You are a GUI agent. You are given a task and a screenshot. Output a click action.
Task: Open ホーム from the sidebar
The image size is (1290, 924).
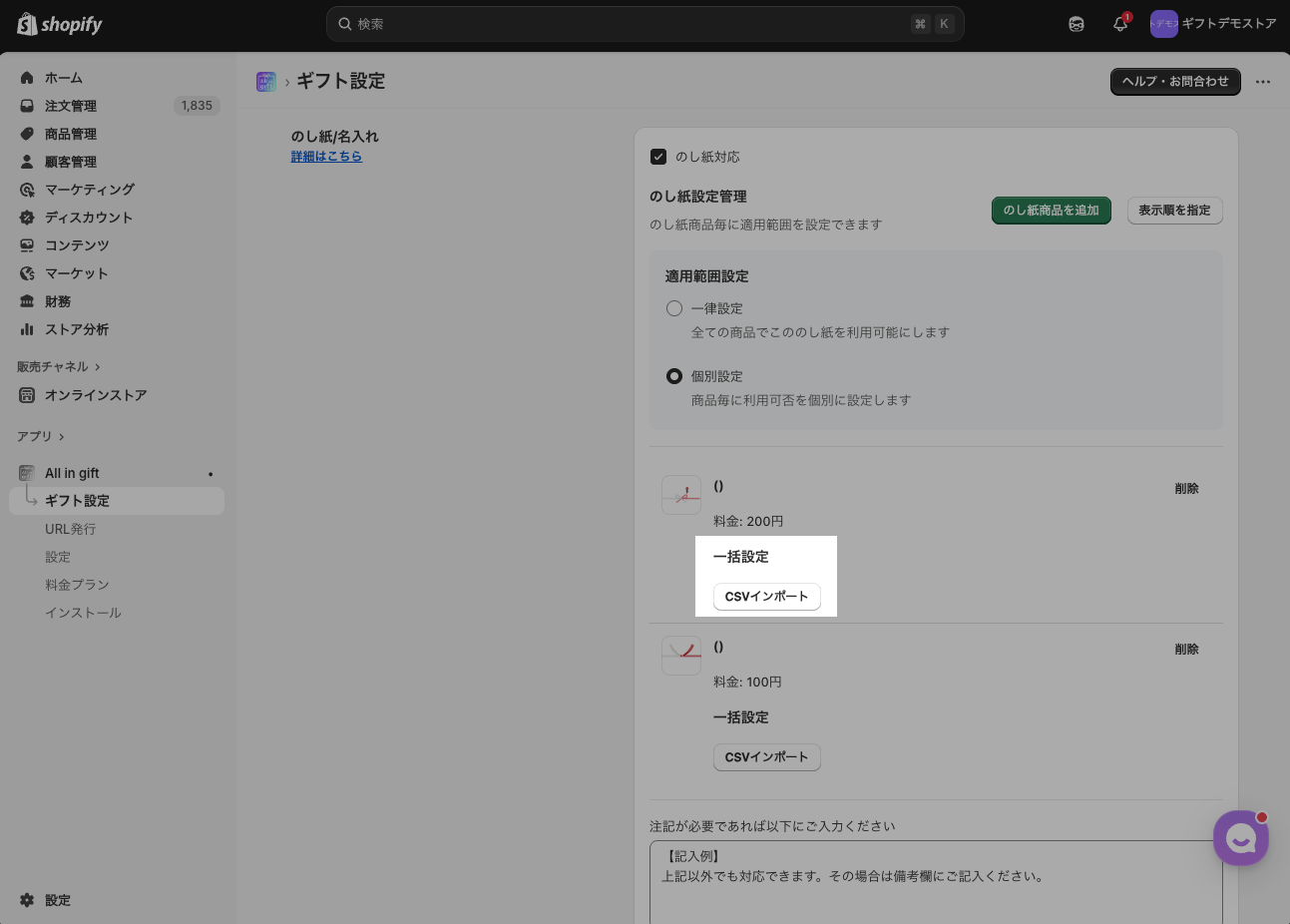(63, 78)
